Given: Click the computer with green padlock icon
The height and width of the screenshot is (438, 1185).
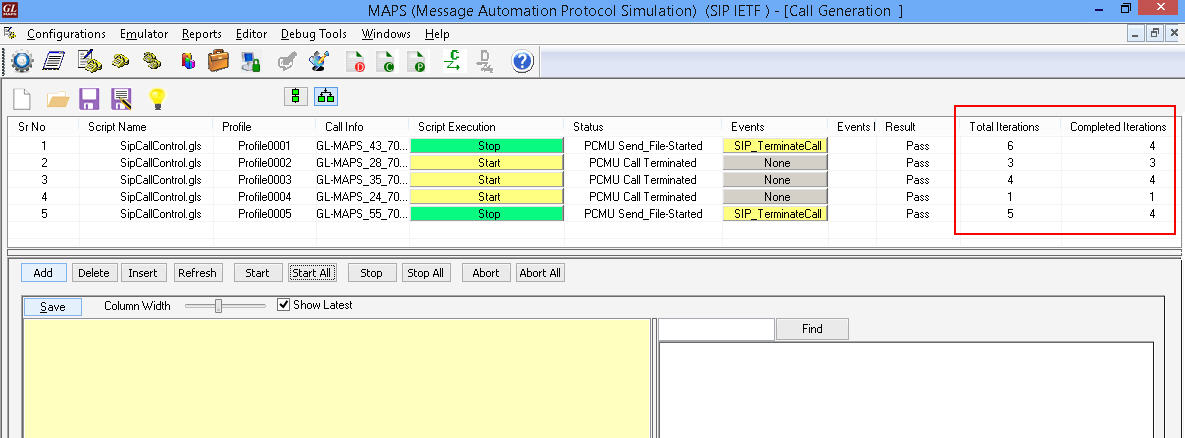Looking at the screenshot, I should tap(251, 61).
